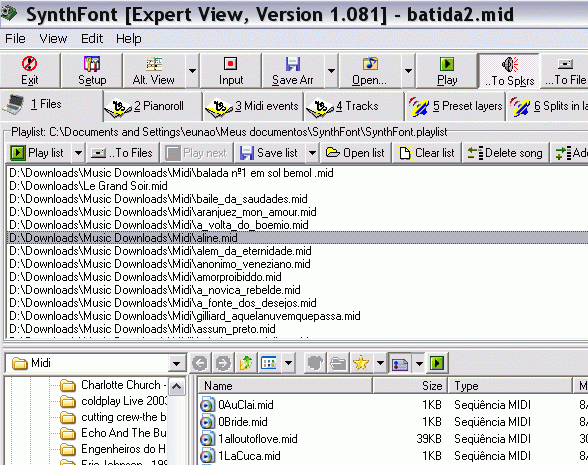This screenshot has width=588, height=465.
Task: Expand the details pane dropdown arrow
Action: 419,363
